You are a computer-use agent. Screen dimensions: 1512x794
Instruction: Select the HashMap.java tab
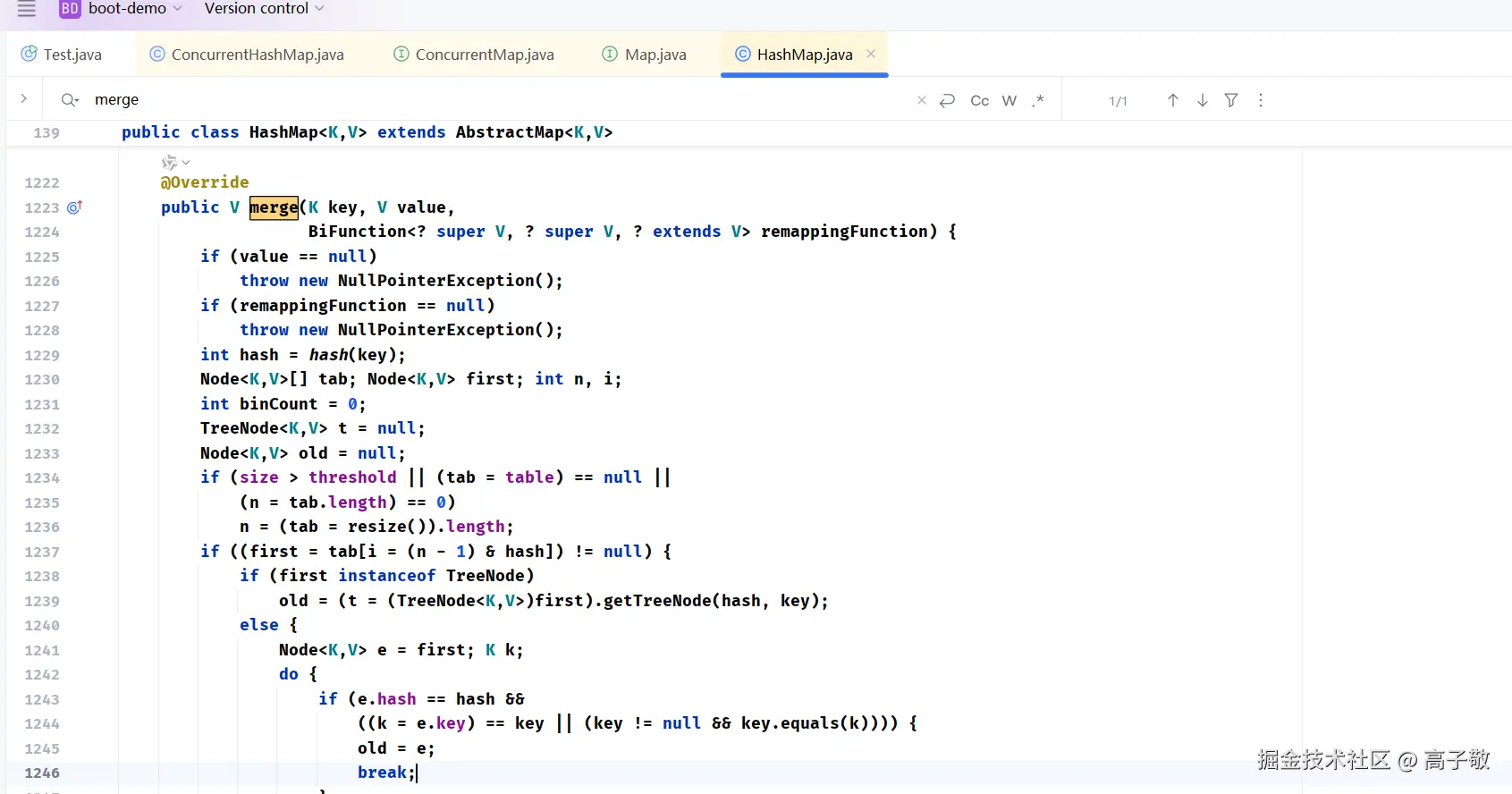click(805, 55)
